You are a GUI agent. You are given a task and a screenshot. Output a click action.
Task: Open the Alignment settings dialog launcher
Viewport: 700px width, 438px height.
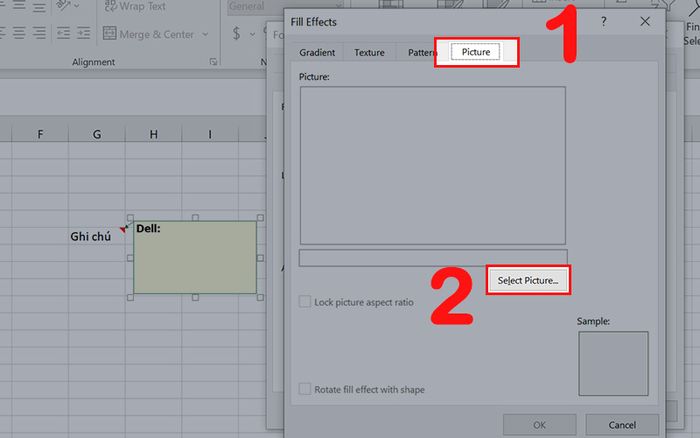point(213,62)
